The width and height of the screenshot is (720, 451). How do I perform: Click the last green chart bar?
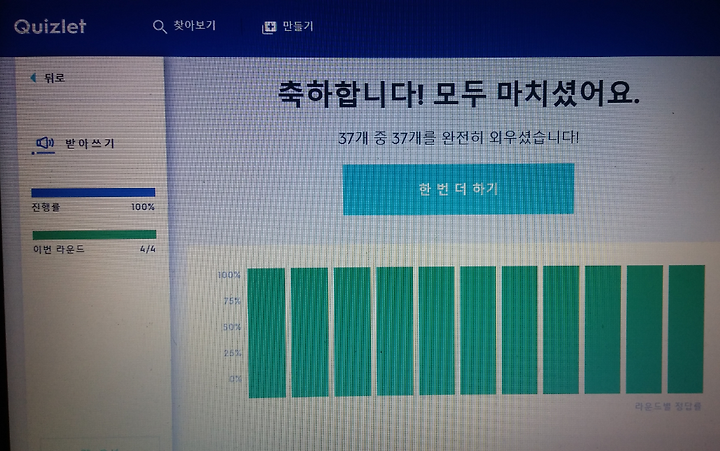686,329
